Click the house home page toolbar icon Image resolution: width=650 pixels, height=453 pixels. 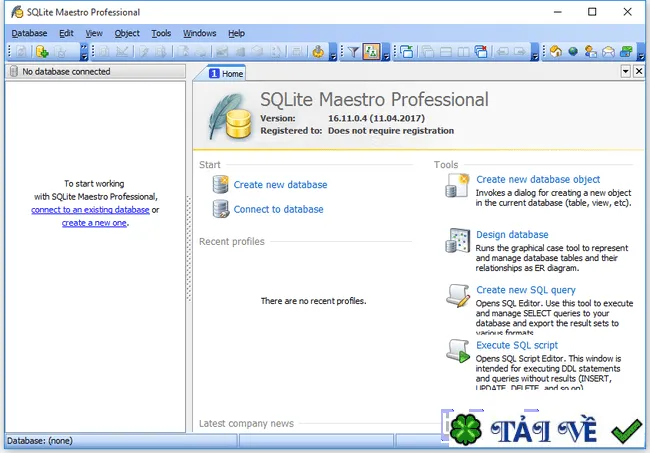[555, 52]
